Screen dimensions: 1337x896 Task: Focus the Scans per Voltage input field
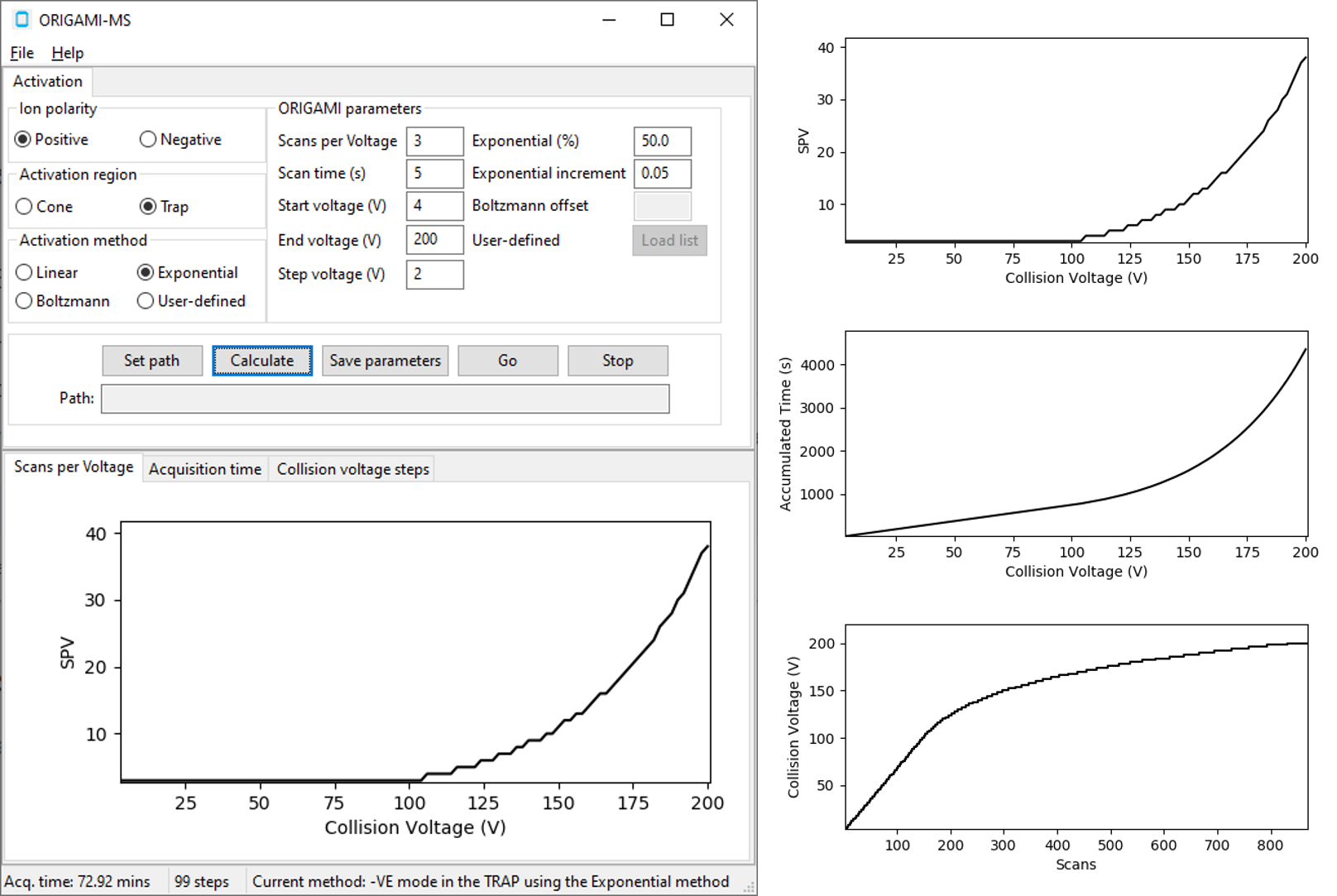(x=435, y=141)
